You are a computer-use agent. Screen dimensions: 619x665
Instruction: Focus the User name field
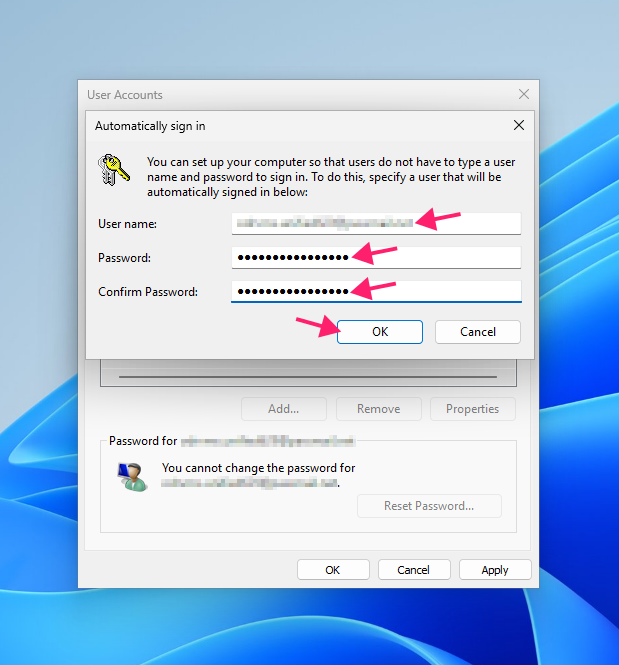point(376,223)
